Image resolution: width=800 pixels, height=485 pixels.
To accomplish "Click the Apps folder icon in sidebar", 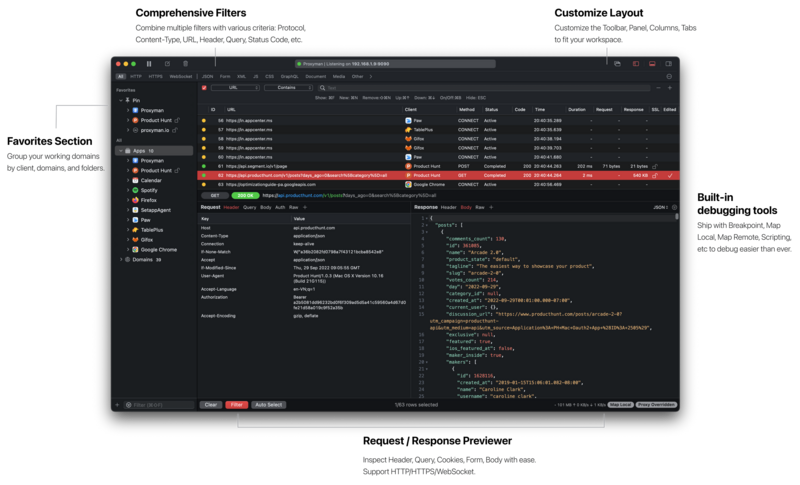I will (128, 151).
